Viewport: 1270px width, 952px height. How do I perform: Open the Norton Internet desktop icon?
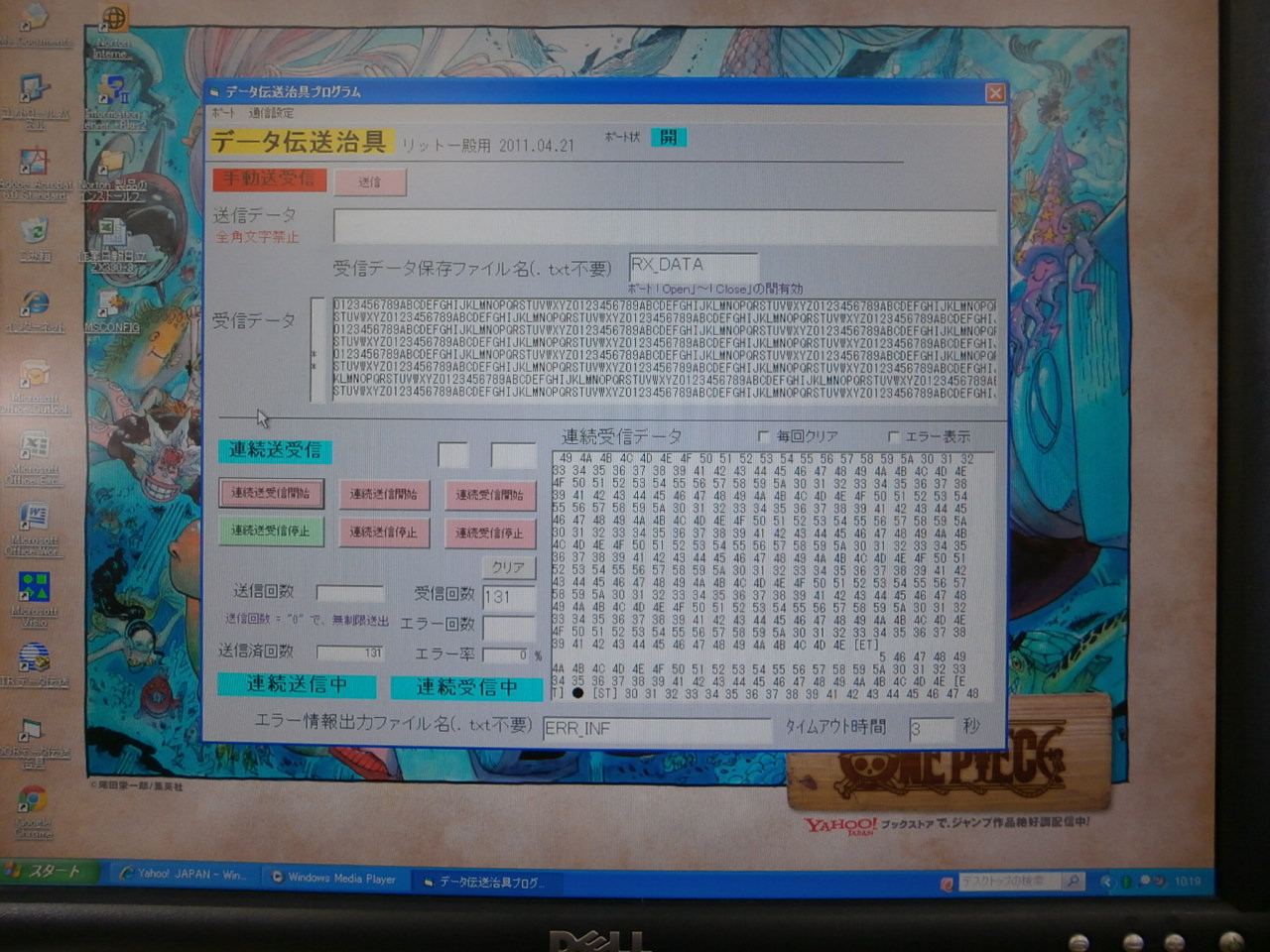114,32
